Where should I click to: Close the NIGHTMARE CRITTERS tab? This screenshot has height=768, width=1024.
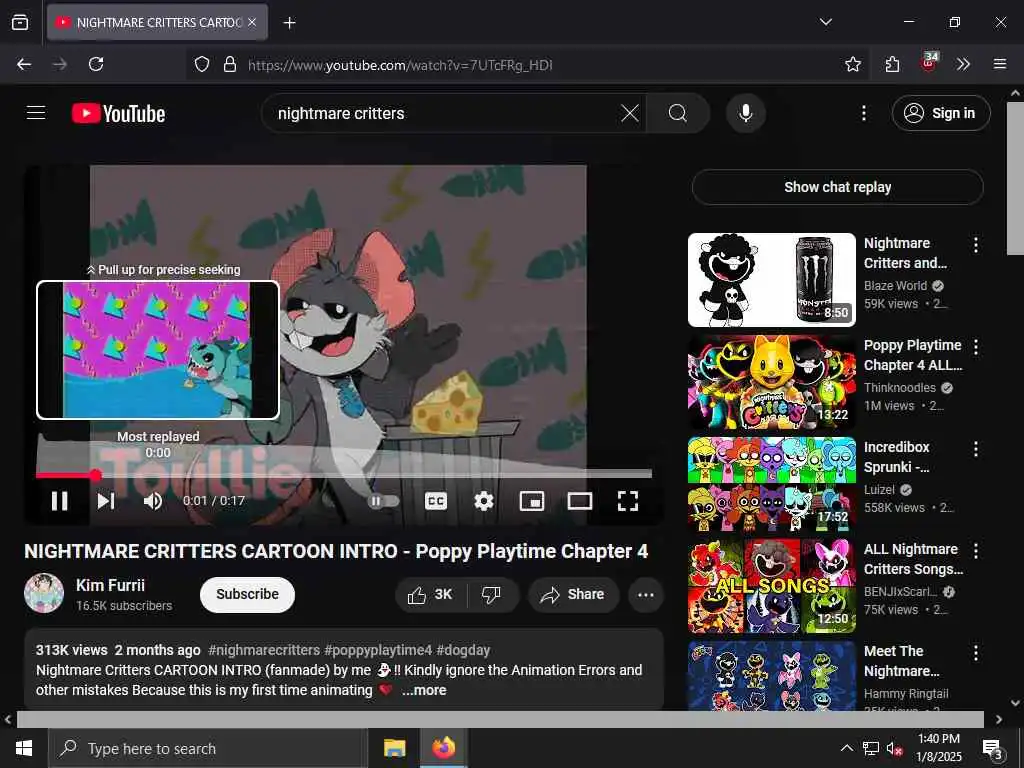click(252, 22)
